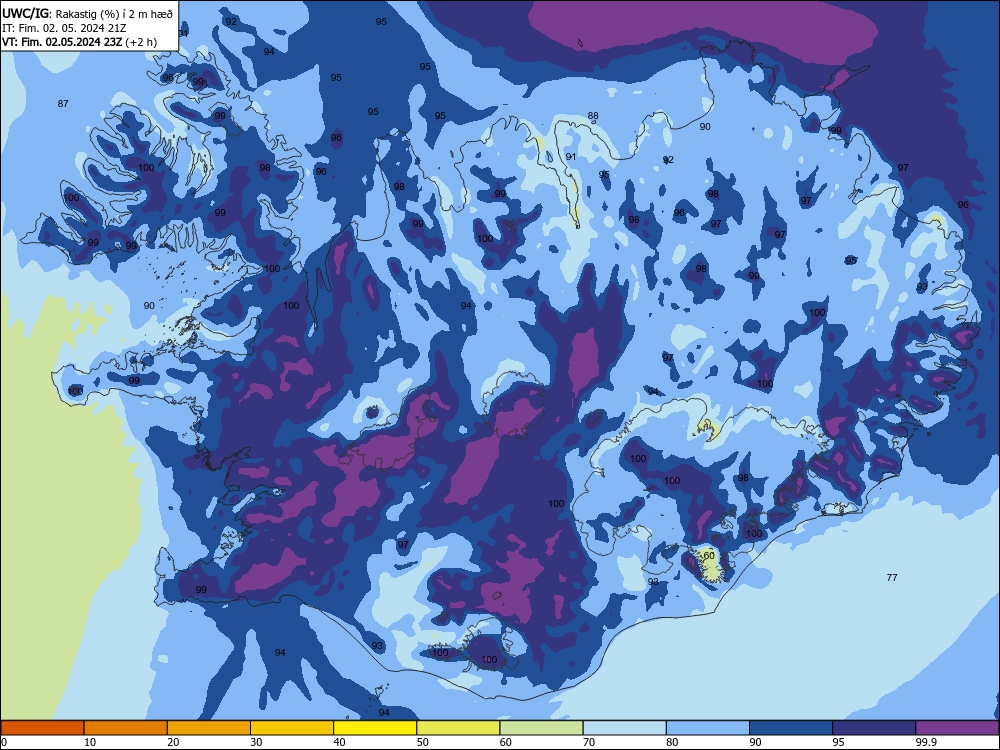Screen dimensions: 1000x750
Task: Click the legend tick label '40'
Action: pyautogui.click(x=339, y=742)
